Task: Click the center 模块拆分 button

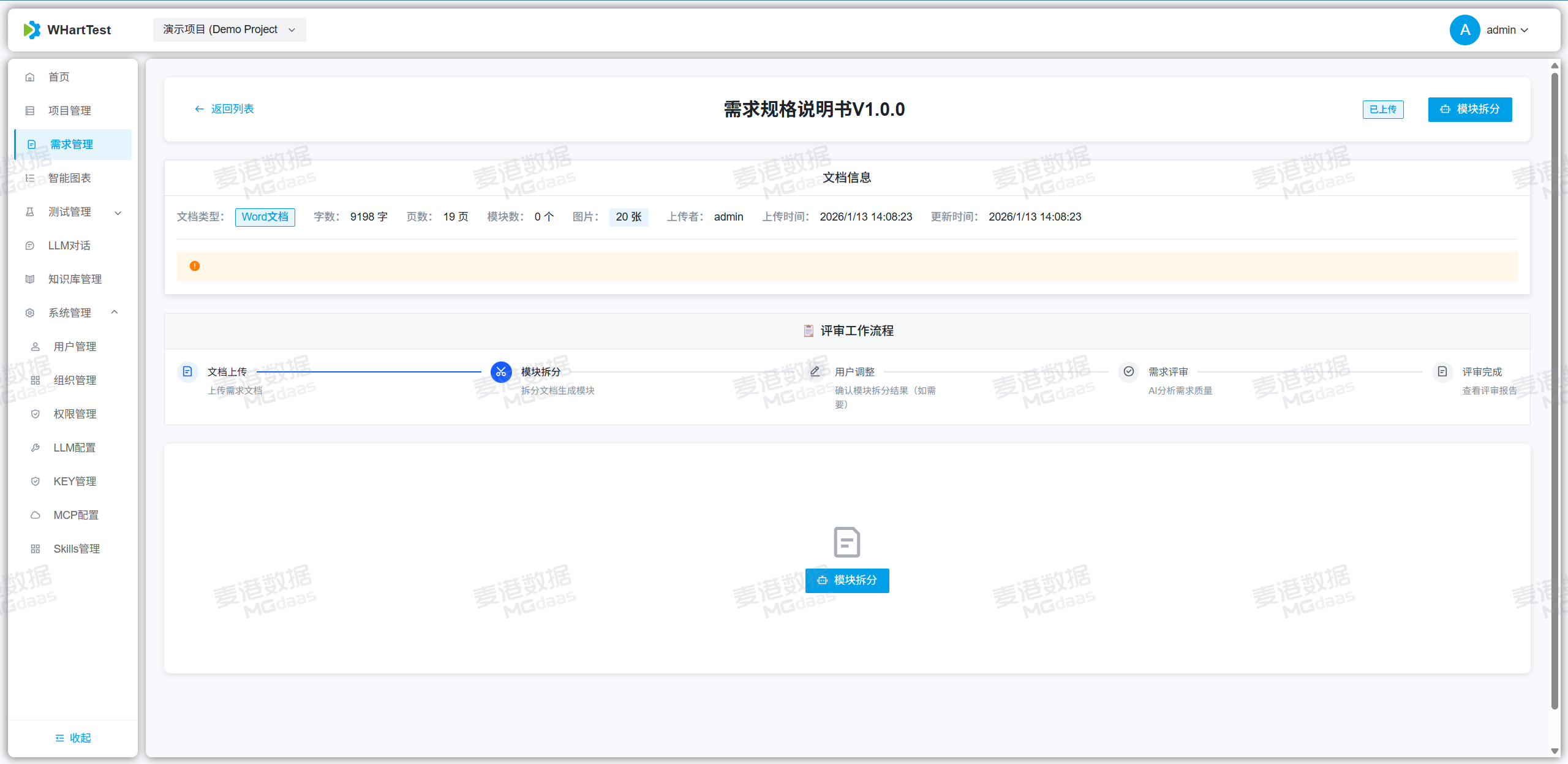Action: [x=847, y=580]
